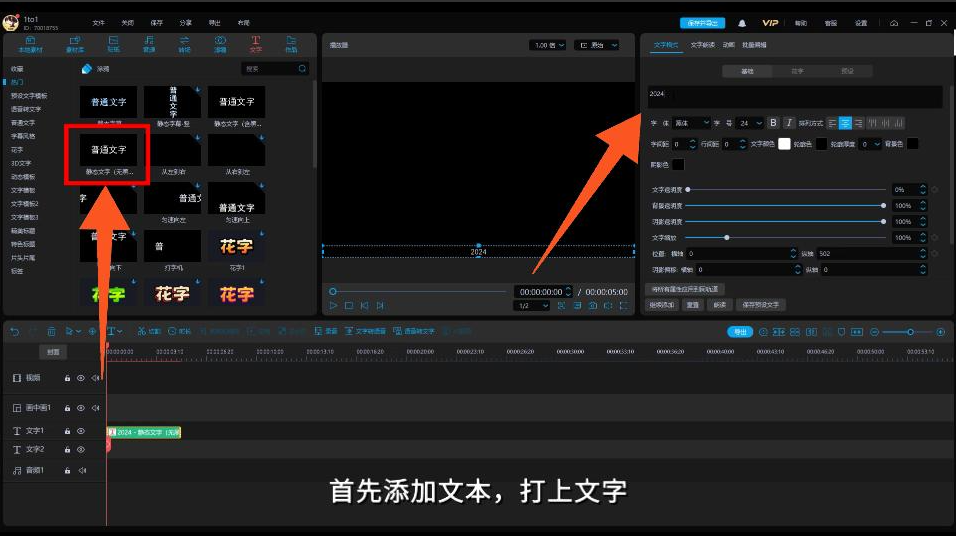Switch to the 文字朗读 tab
956x536 pixels.
(702, 45)
